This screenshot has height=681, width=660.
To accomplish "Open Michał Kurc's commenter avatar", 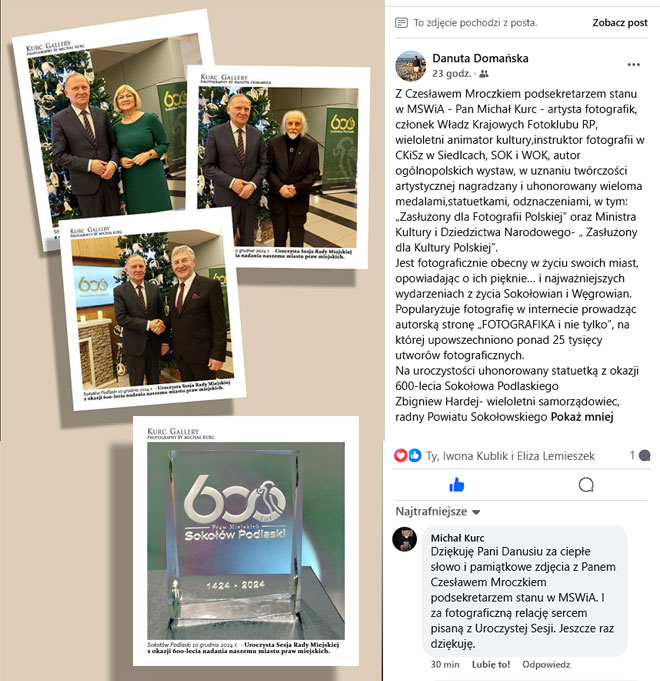I will pos(404,539).
